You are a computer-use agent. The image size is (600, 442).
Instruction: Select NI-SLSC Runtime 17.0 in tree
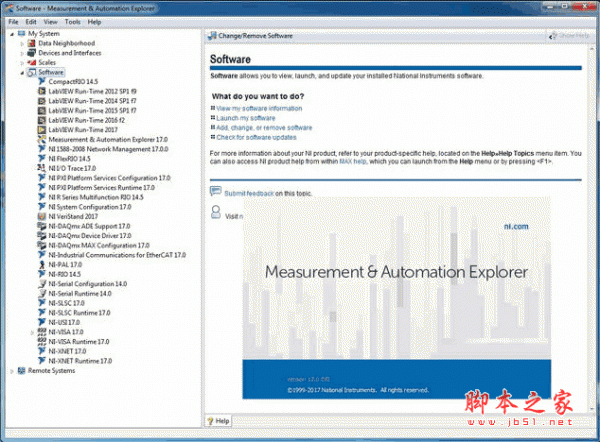(x=79, y=313)
